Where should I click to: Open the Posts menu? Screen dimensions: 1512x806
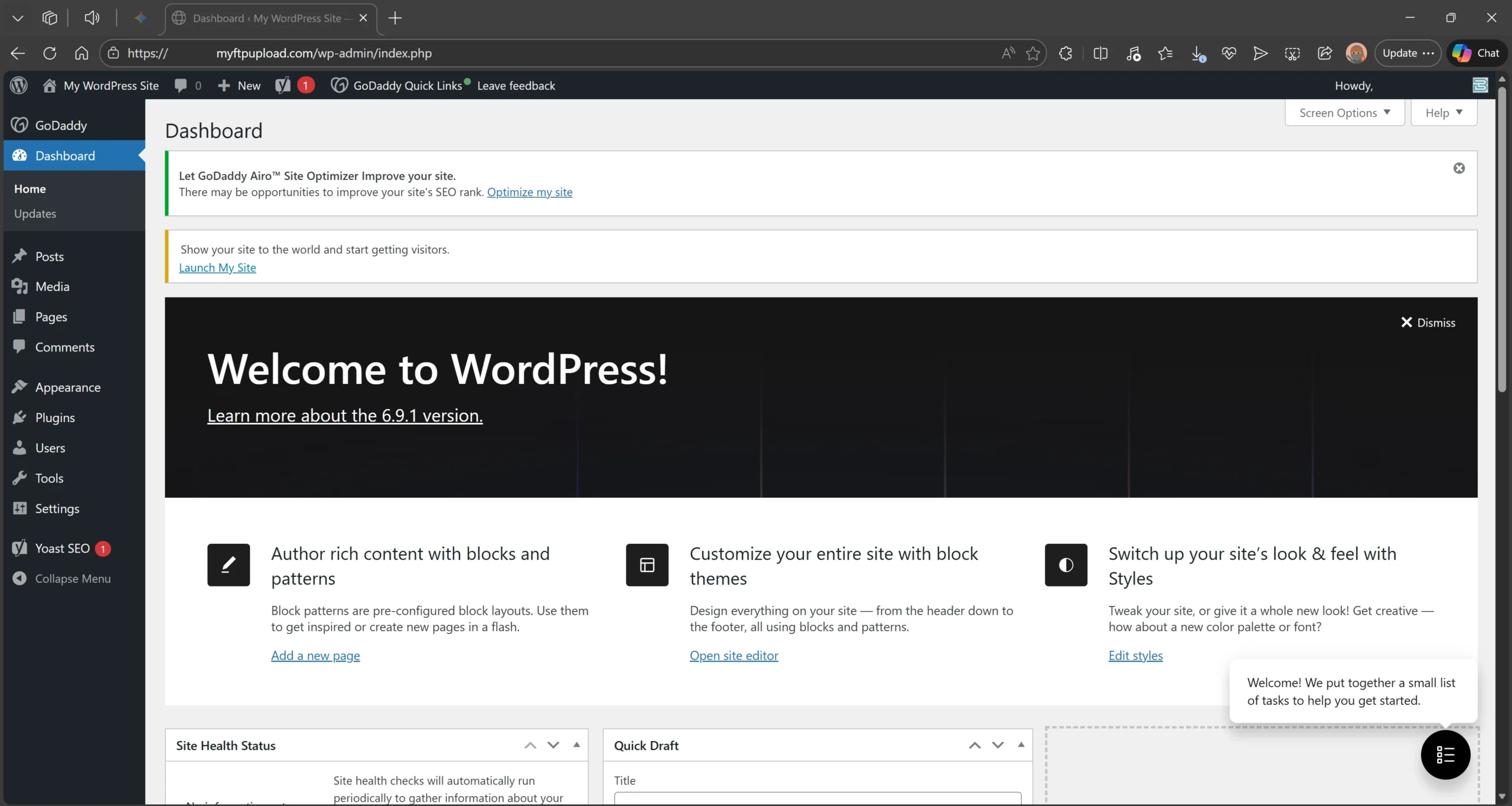click(x=73, y=256)
